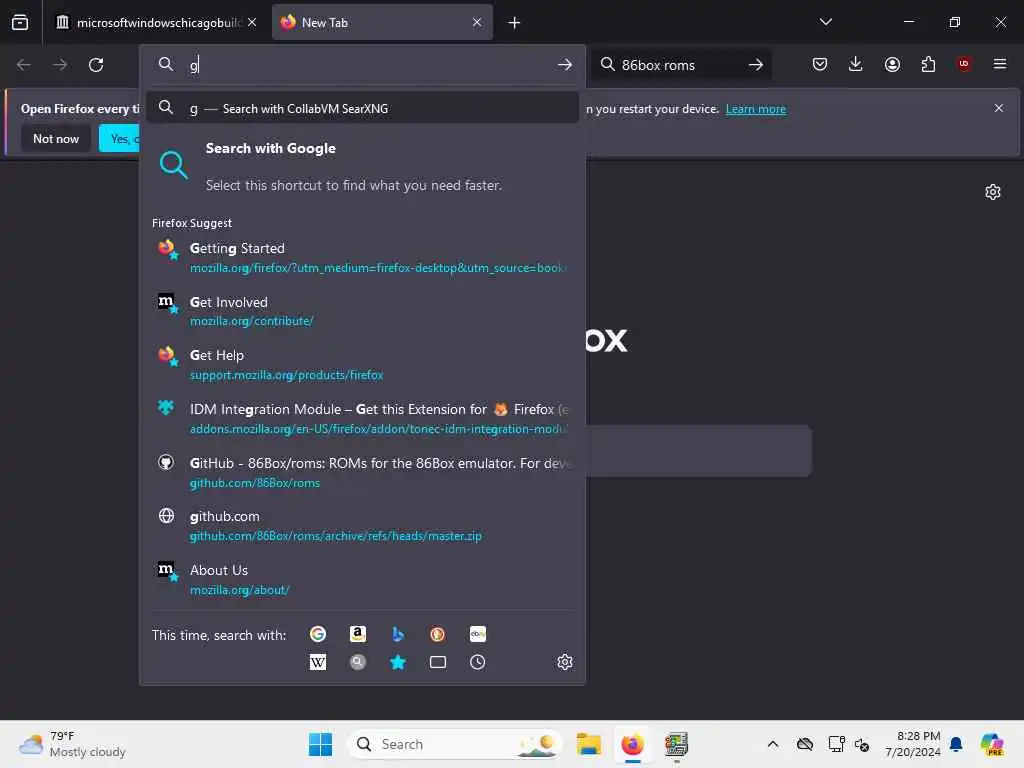Close the New Tab tab
This screenshot has height=768, width=1024.
click(x=477, y=22)
